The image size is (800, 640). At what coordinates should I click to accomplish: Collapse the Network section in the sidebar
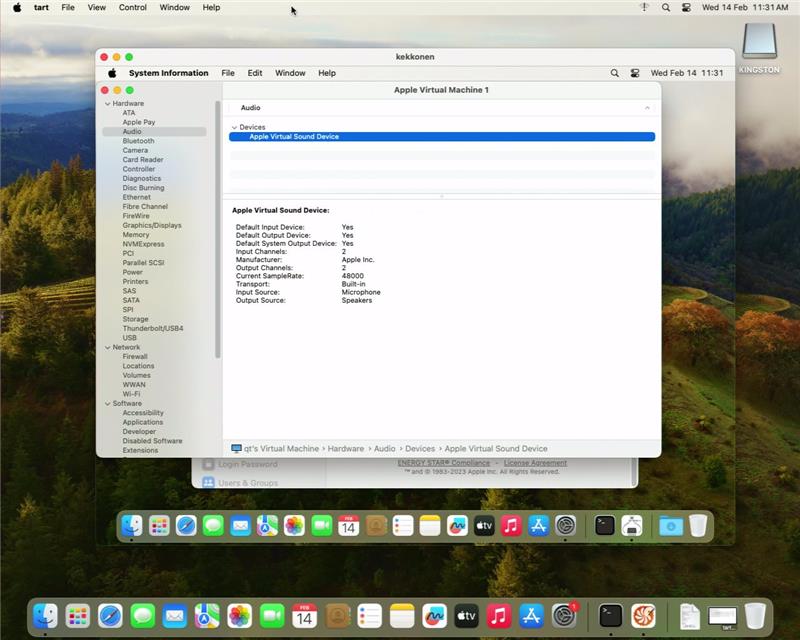point(108,347)
